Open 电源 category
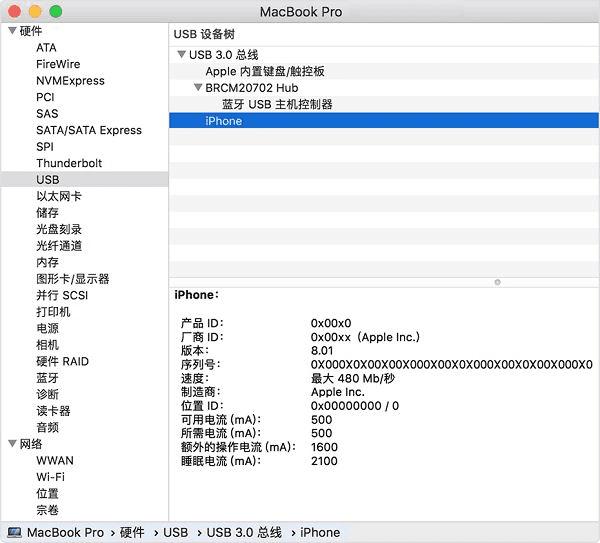This screenshot has height=543, width=600. [x=47, y=328]
